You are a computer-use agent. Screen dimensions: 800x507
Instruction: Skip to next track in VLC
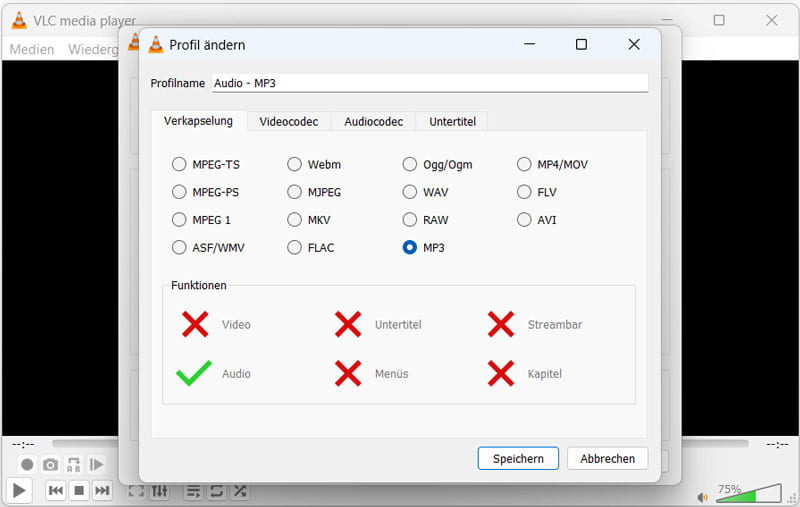pyautogui.click(x=102, y=491)
